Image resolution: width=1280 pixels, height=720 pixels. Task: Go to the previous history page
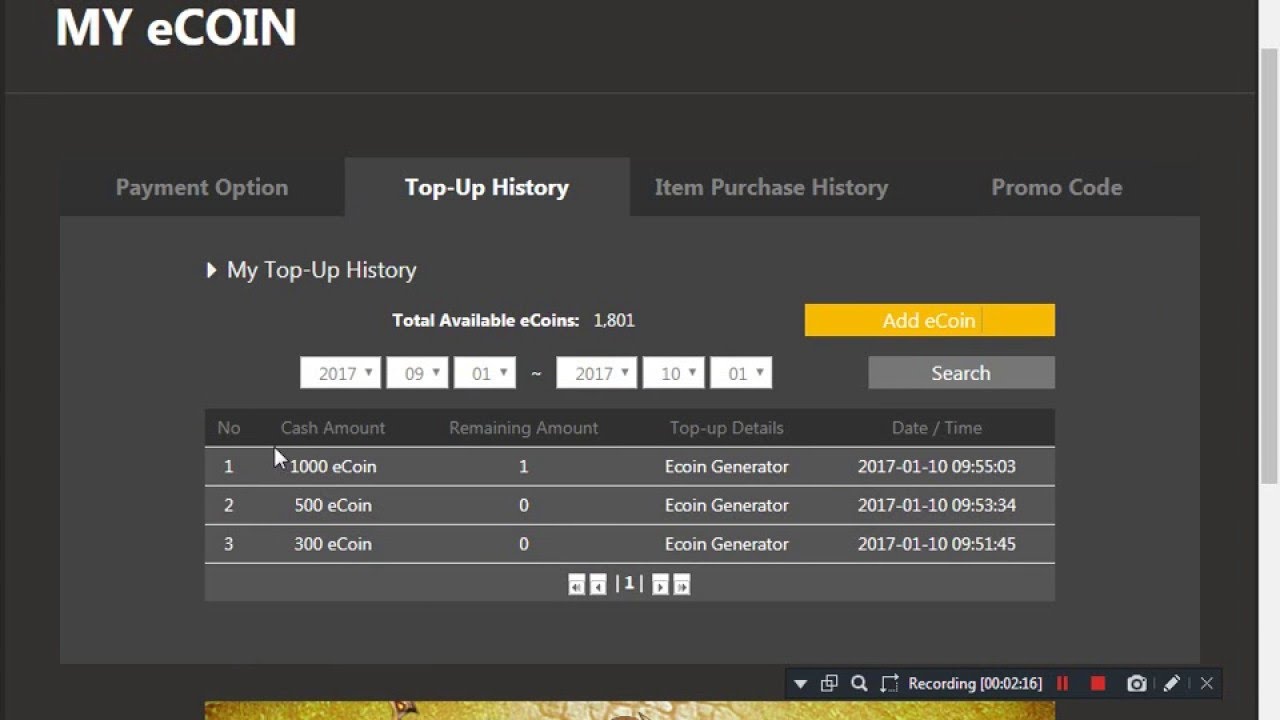click(x=598, y=585)
